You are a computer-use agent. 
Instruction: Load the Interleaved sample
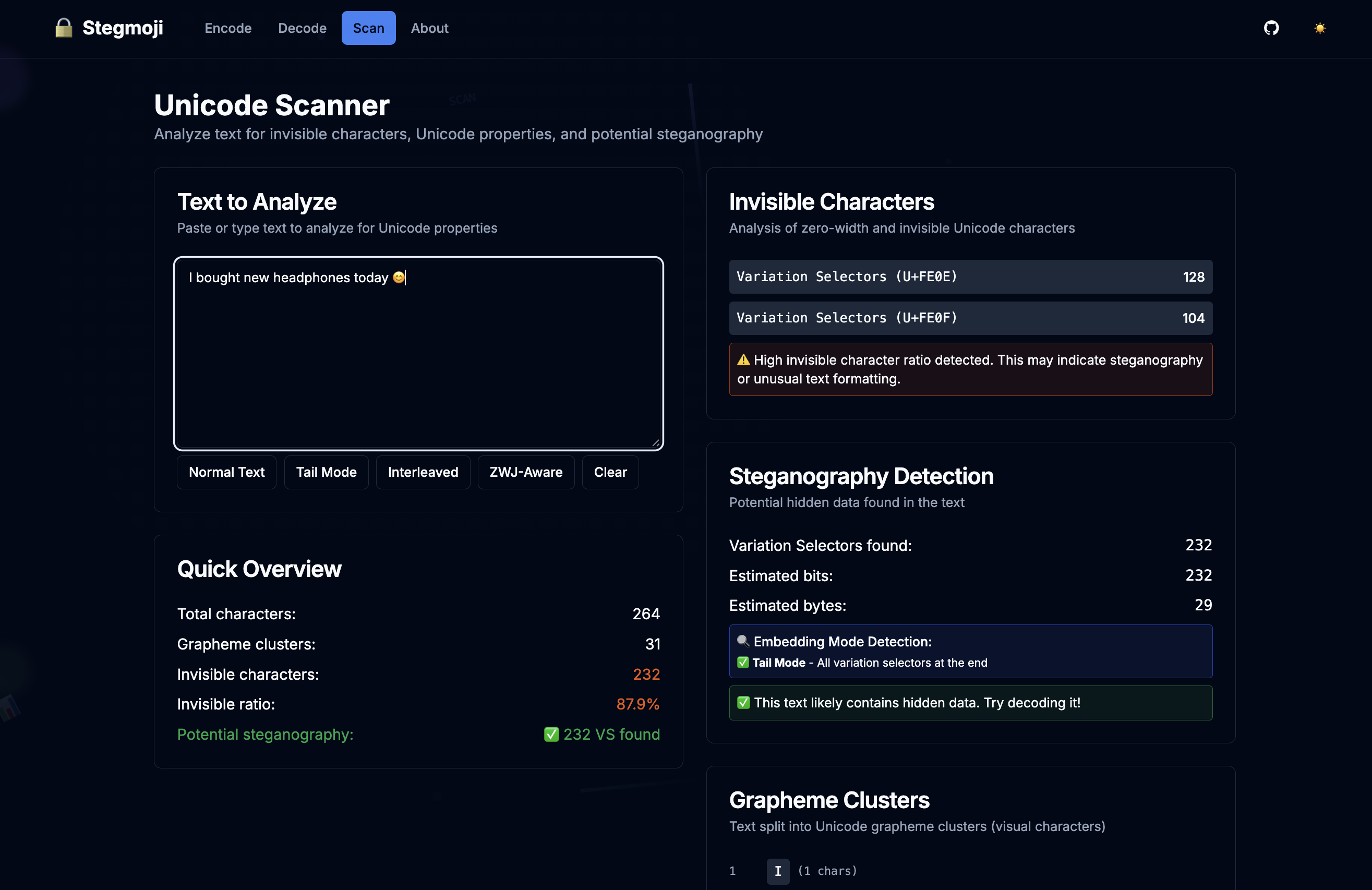[x=423, y=472]
